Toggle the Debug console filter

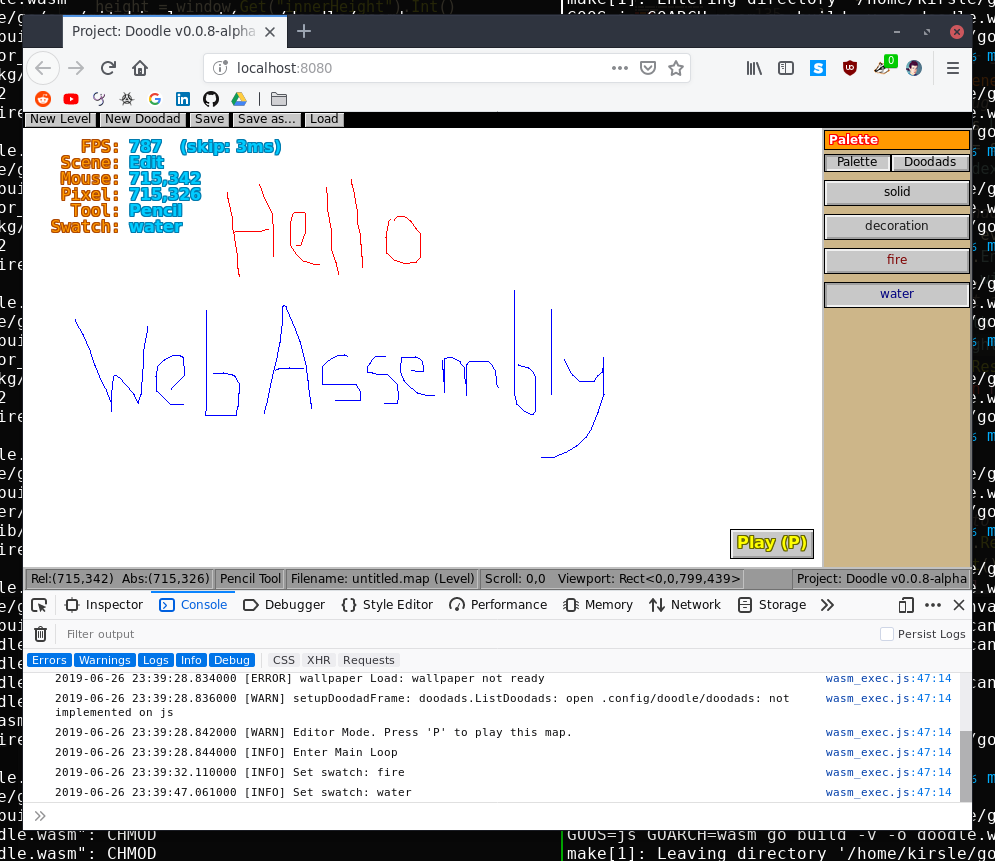click(x=232, y=660)
